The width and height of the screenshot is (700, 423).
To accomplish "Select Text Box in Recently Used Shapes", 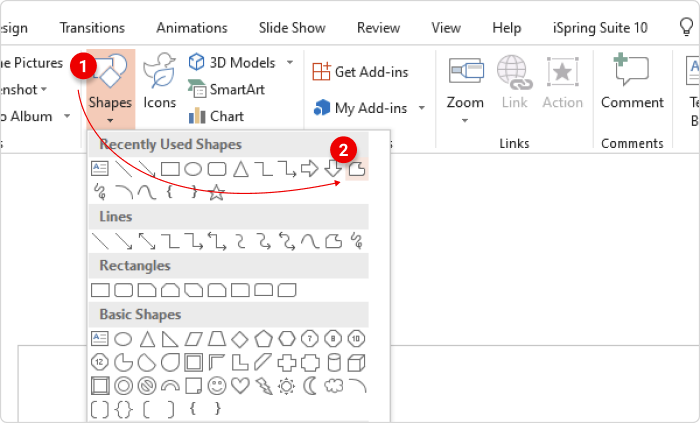I will click(100, 169).
